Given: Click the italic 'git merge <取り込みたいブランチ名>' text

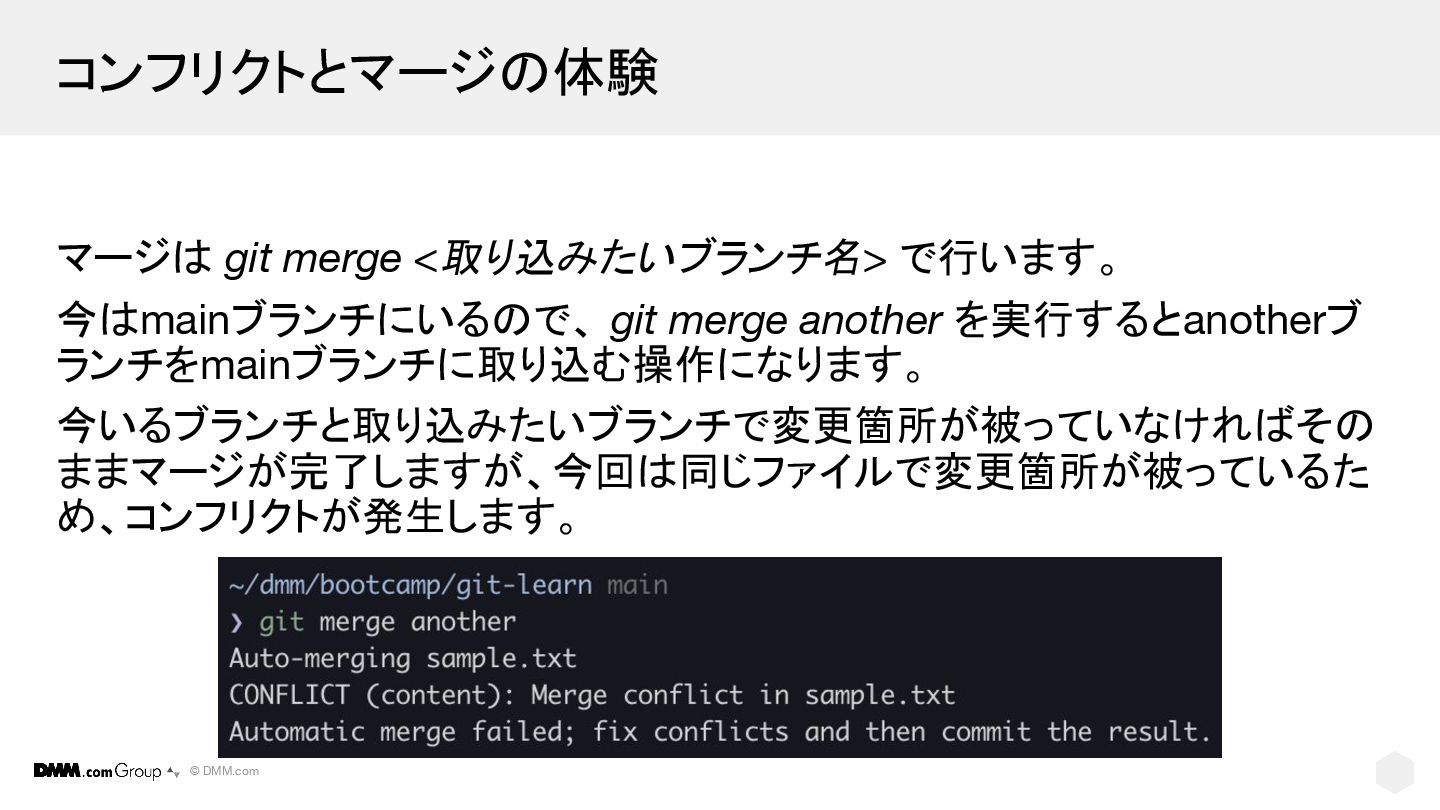Looking at the screenshot, I should [x=555, y=259].
